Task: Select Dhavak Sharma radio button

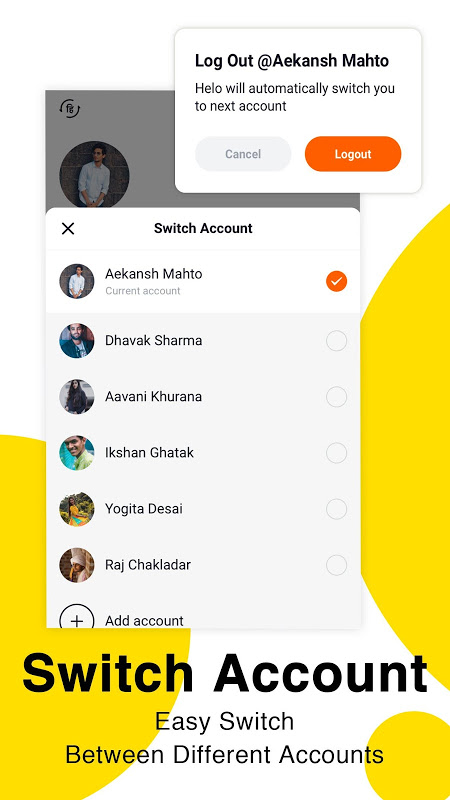Action: coord(336,341)
